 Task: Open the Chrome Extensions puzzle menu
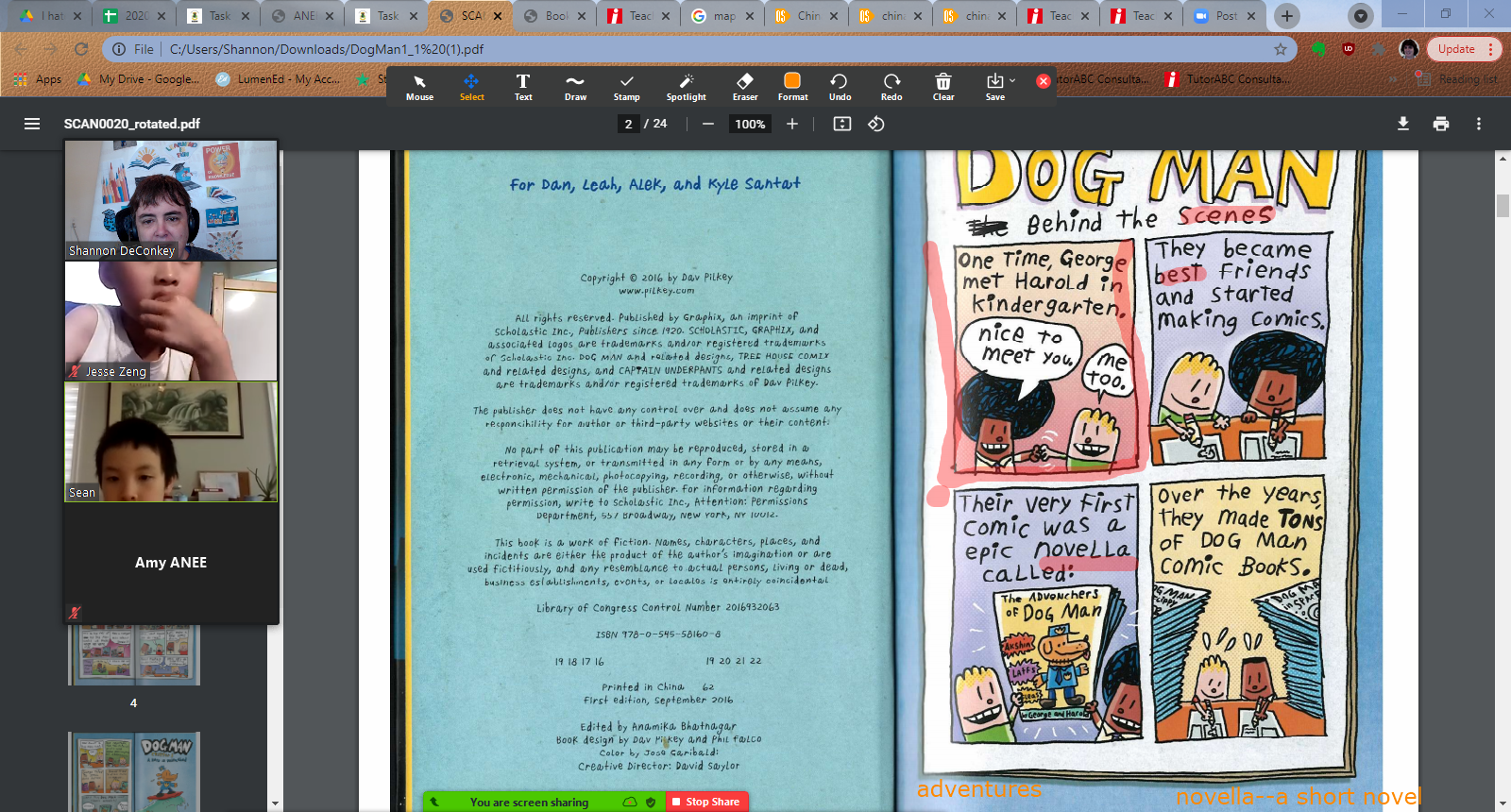1379,49
